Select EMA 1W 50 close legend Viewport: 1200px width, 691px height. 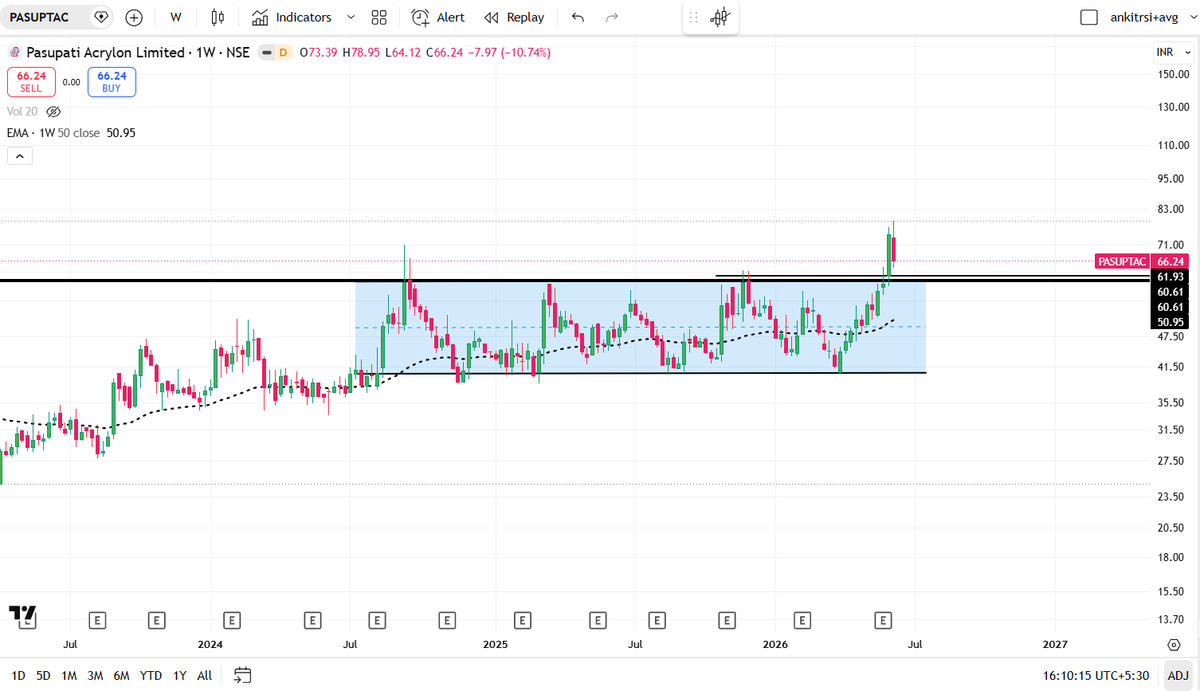pos(71,132)
